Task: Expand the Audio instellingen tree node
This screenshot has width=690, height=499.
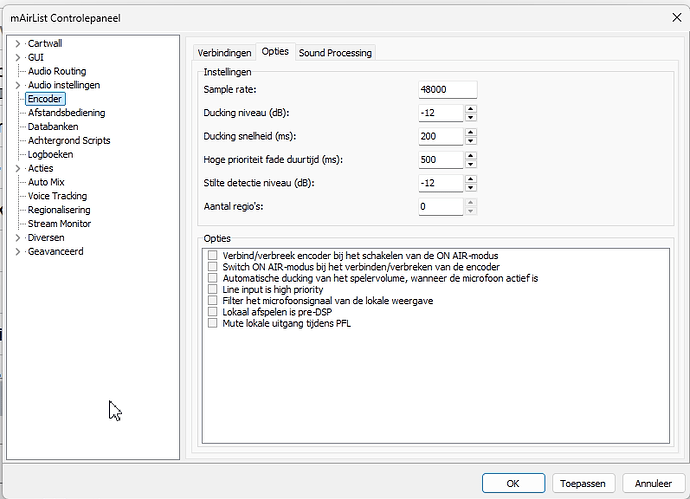Action: click(18, 86)
